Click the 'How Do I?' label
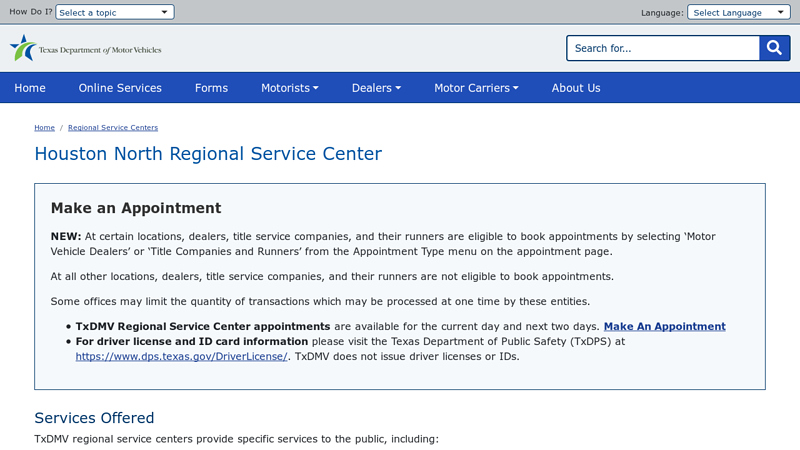 click(31, 12)
